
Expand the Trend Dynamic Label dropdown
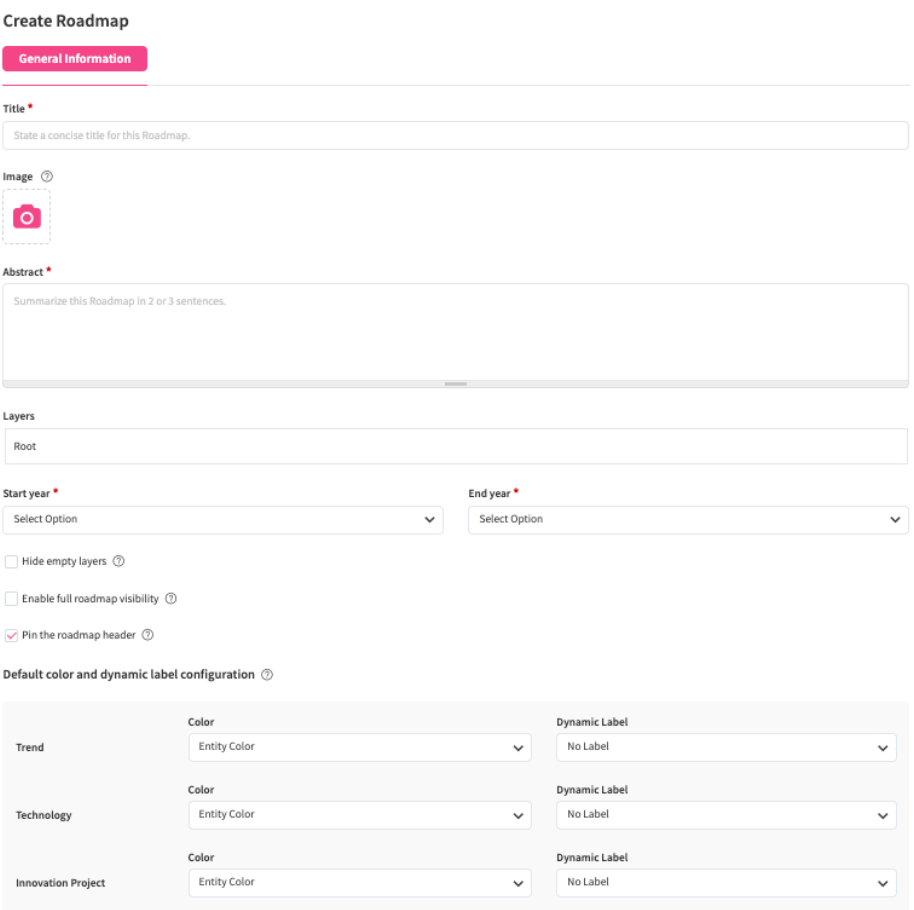(726, 747)
